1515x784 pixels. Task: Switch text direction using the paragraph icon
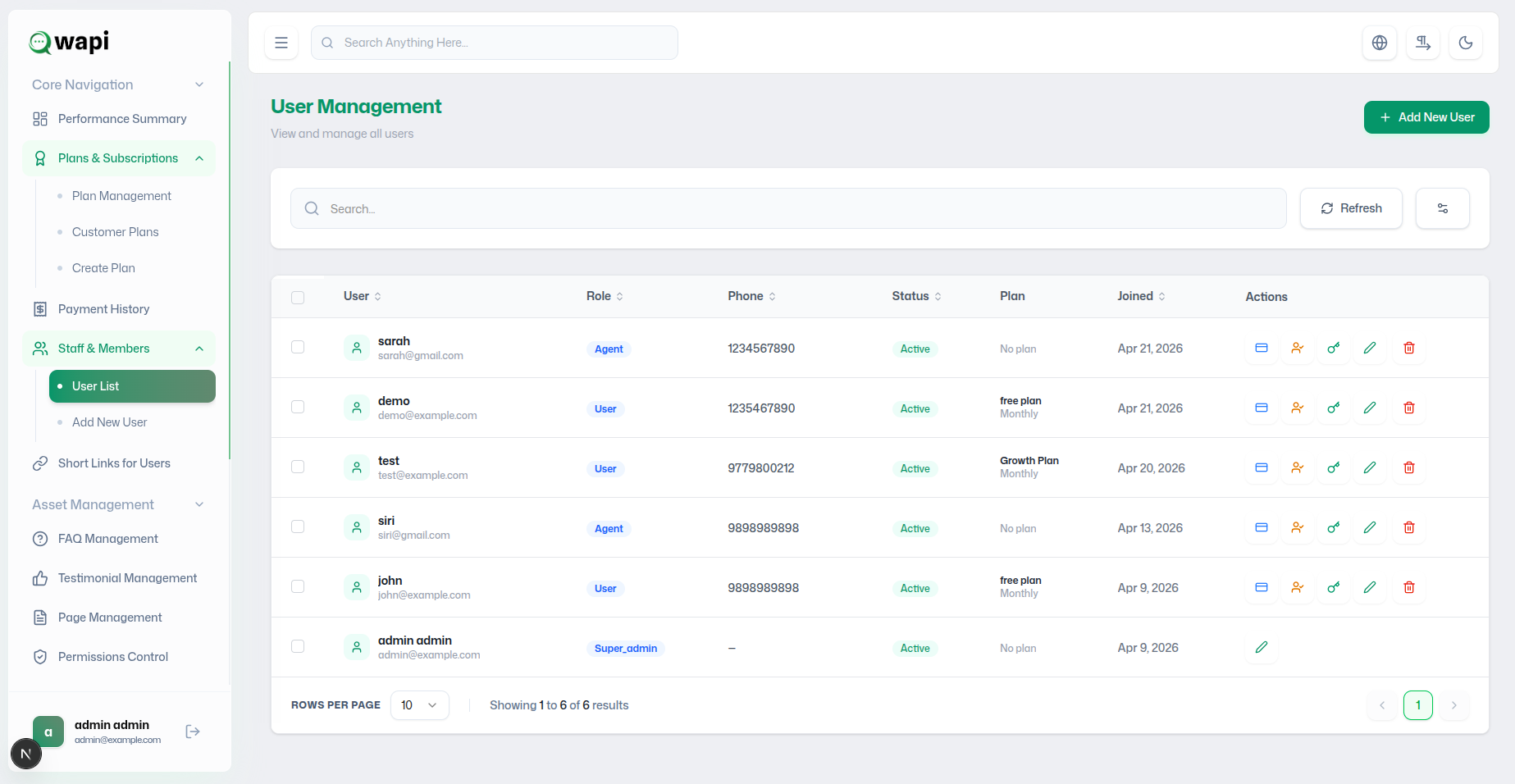click(x=1423, y=43)
